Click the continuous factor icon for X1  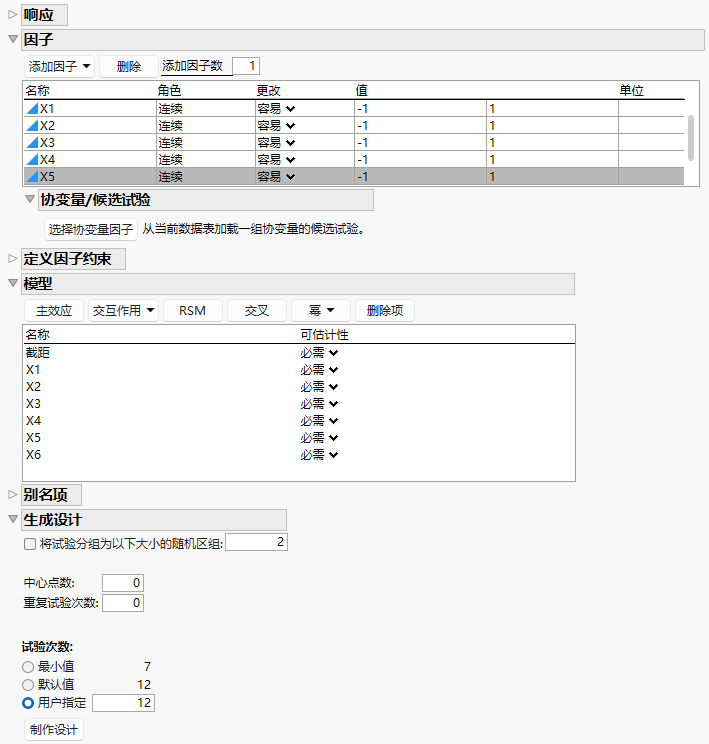[32, 109]
